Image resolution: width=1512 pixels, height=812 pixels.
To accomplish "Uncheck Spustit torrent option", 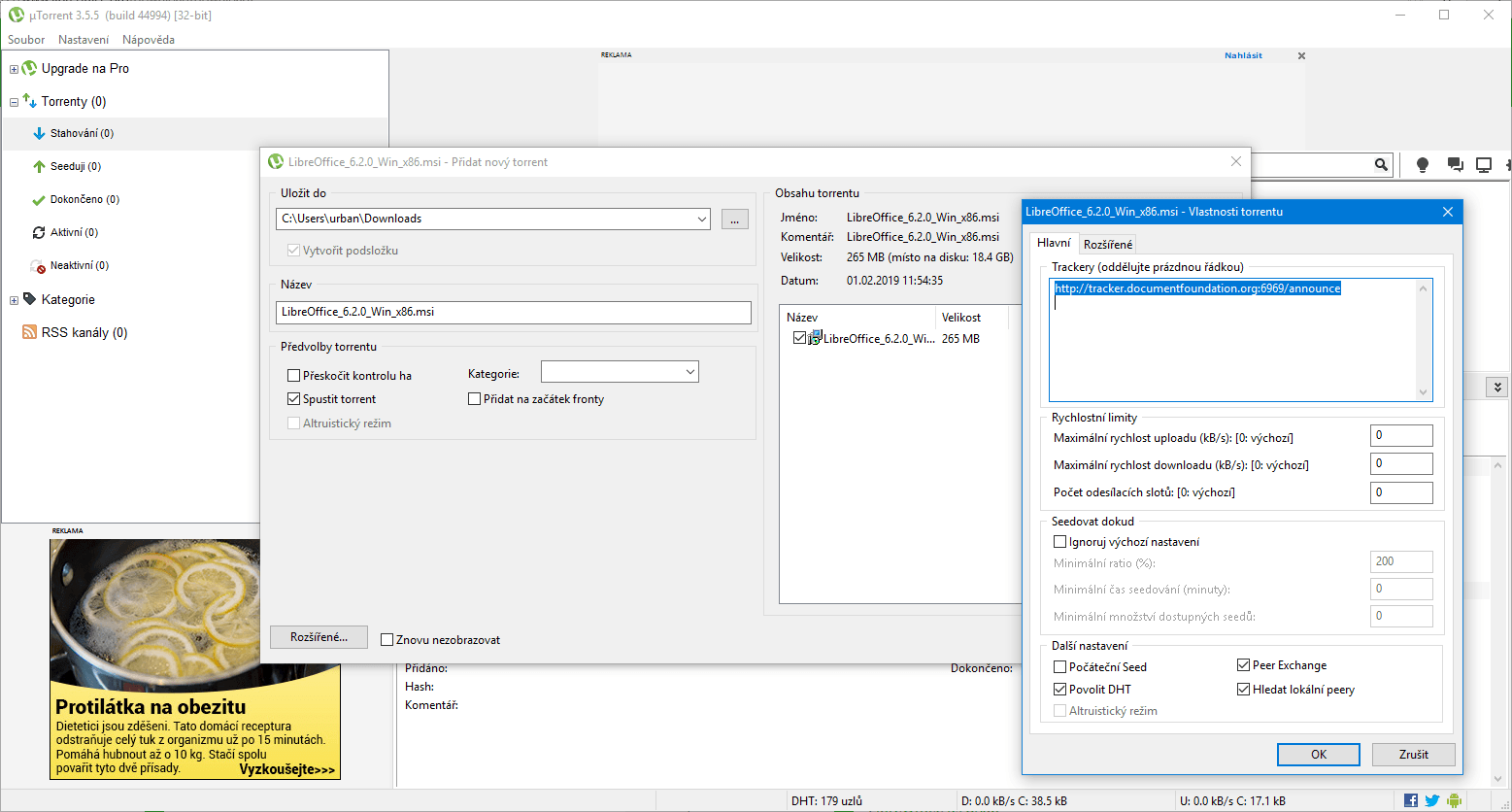I will [x=293, y=398].
